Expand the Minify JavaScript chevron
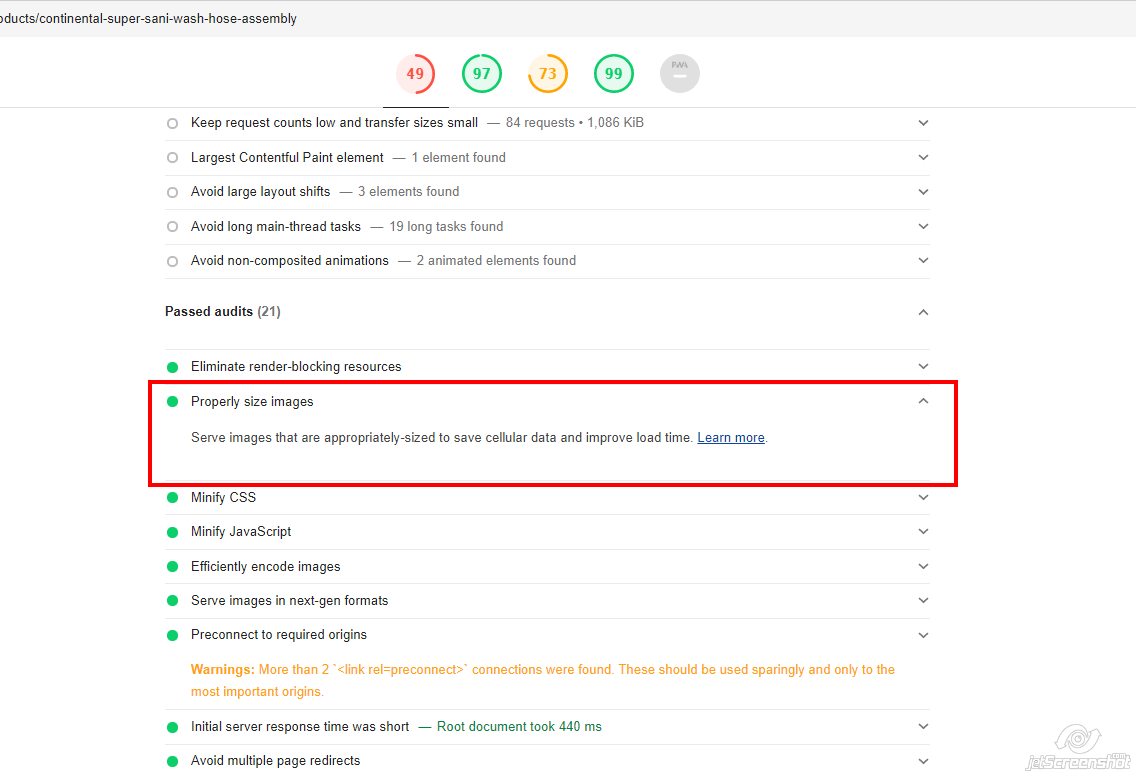The width and height of the screenshot is (1136, 776). tap(923, 532)
